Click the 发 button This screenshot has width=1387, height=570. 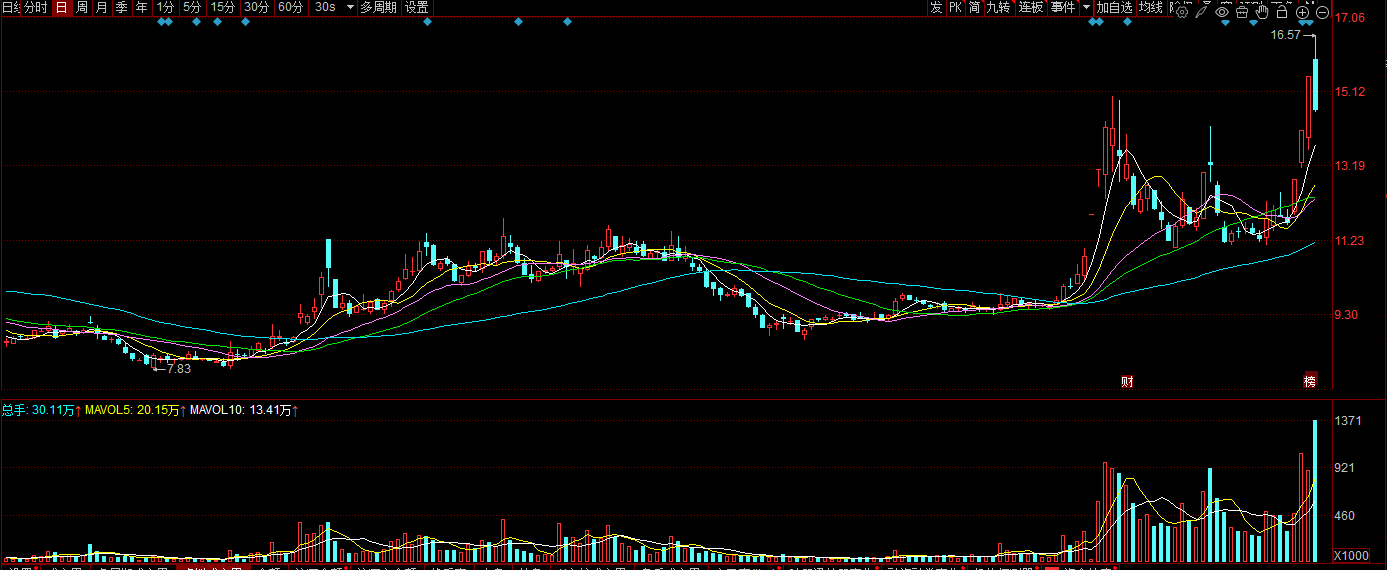pos(936,7)
